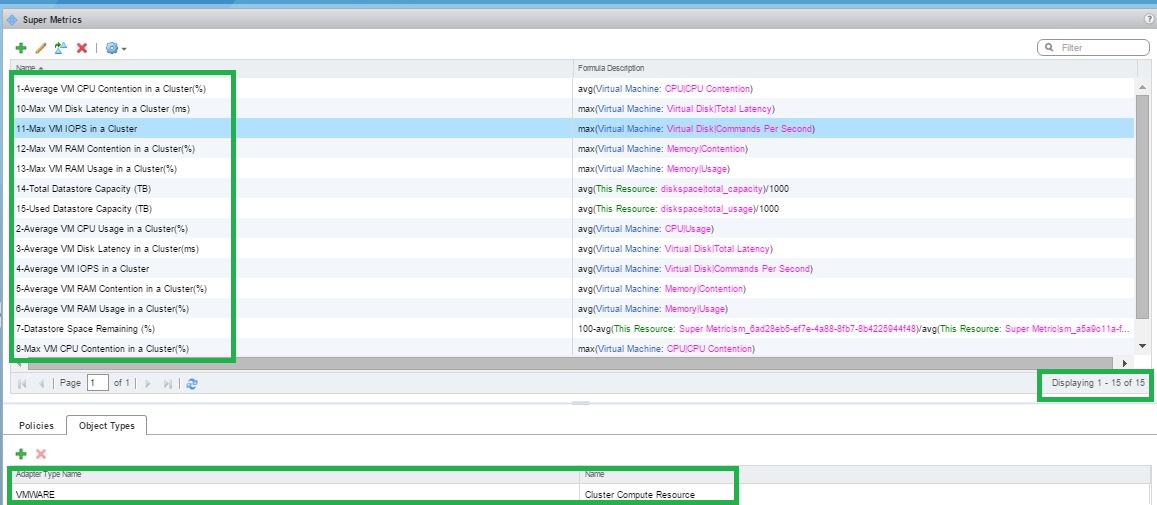The height and width of the screenshot is (505, 1157).
Task: Click the vertical scrollbar of the metrics list
Action: 1143,200
